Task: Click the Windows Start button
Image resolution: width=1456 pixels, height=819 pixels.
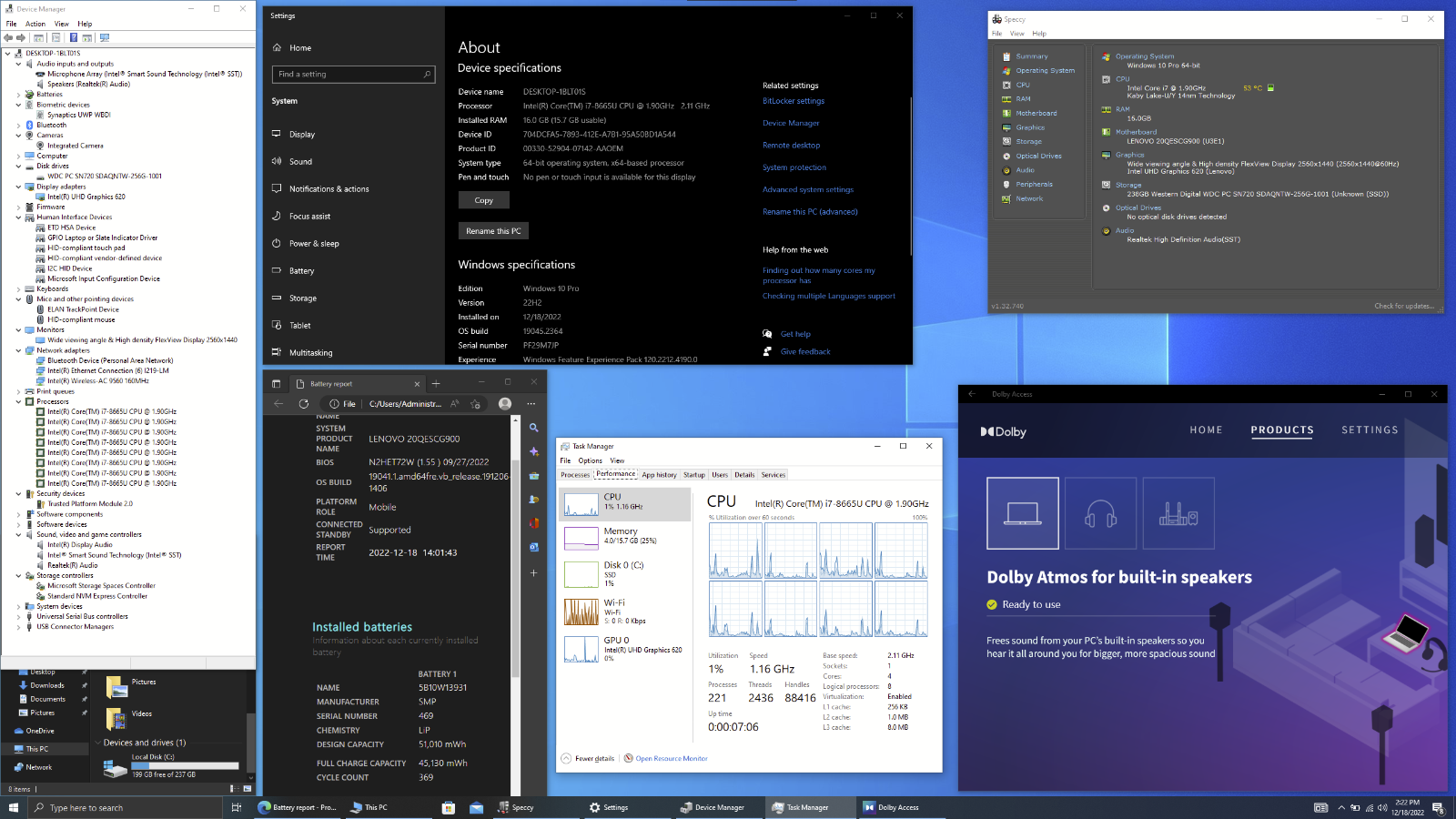Action: pyautogui.click(x=14, y=807)
